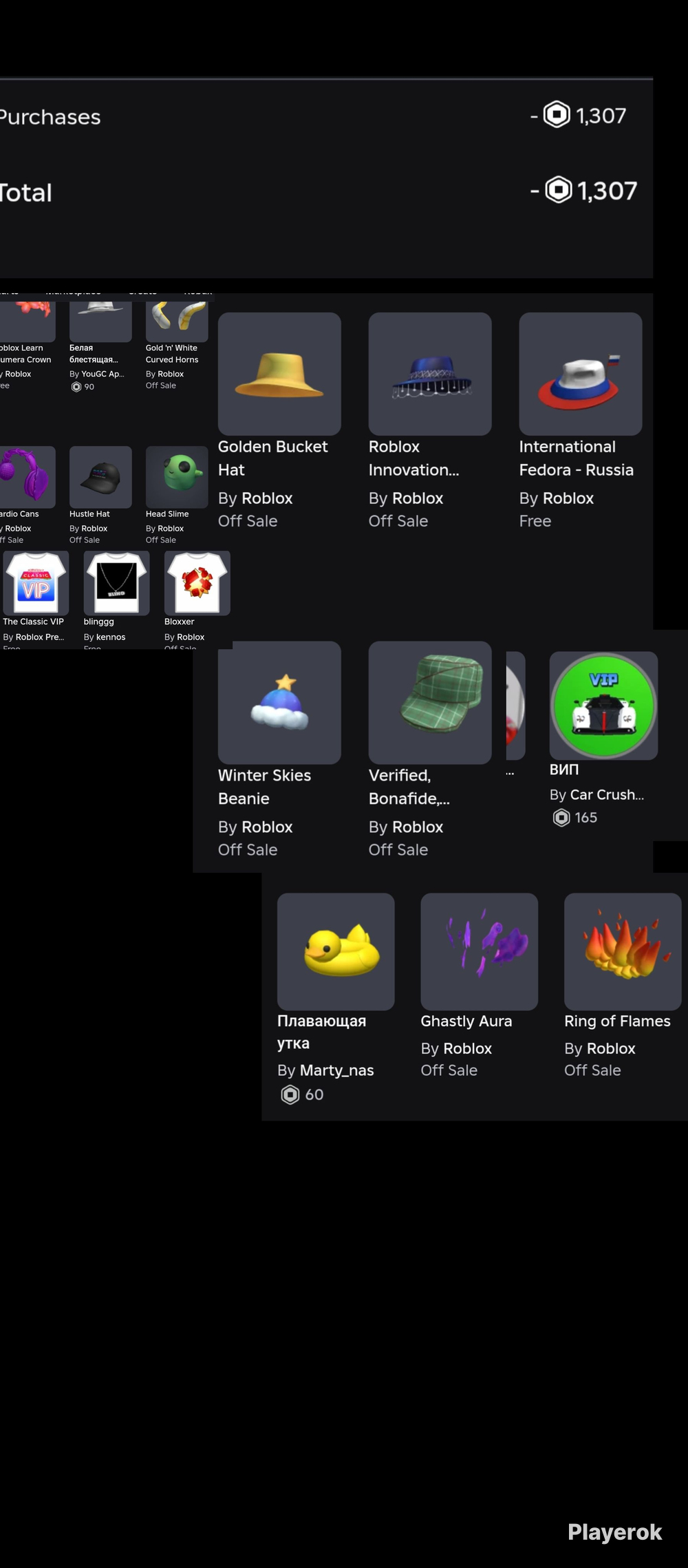
Task: Open the International Fedora Russia thumbnail
Action: tap(581, 374)
